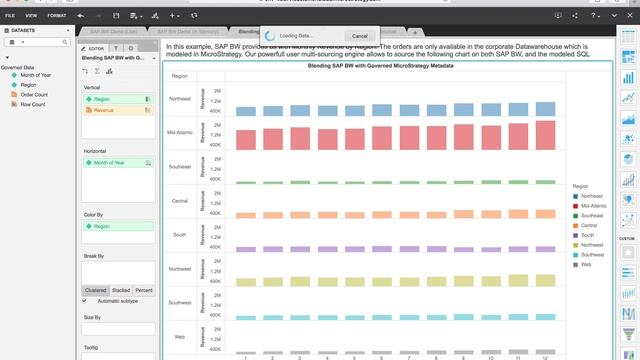Collapse the Governed Data dataset tree

click(x=7, y=58)
